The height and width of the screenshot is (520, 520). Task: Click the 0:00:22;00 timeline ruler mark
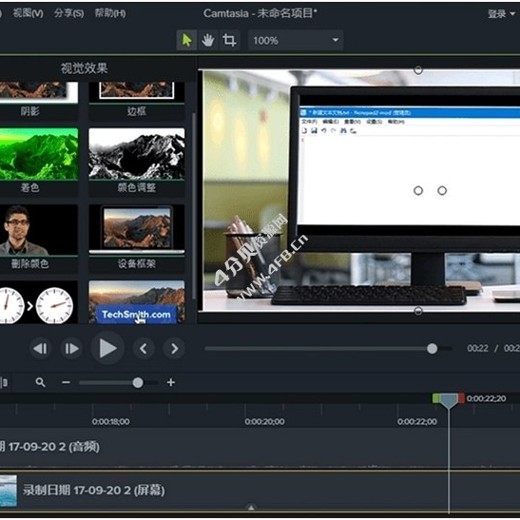click(x=417, y=422)
